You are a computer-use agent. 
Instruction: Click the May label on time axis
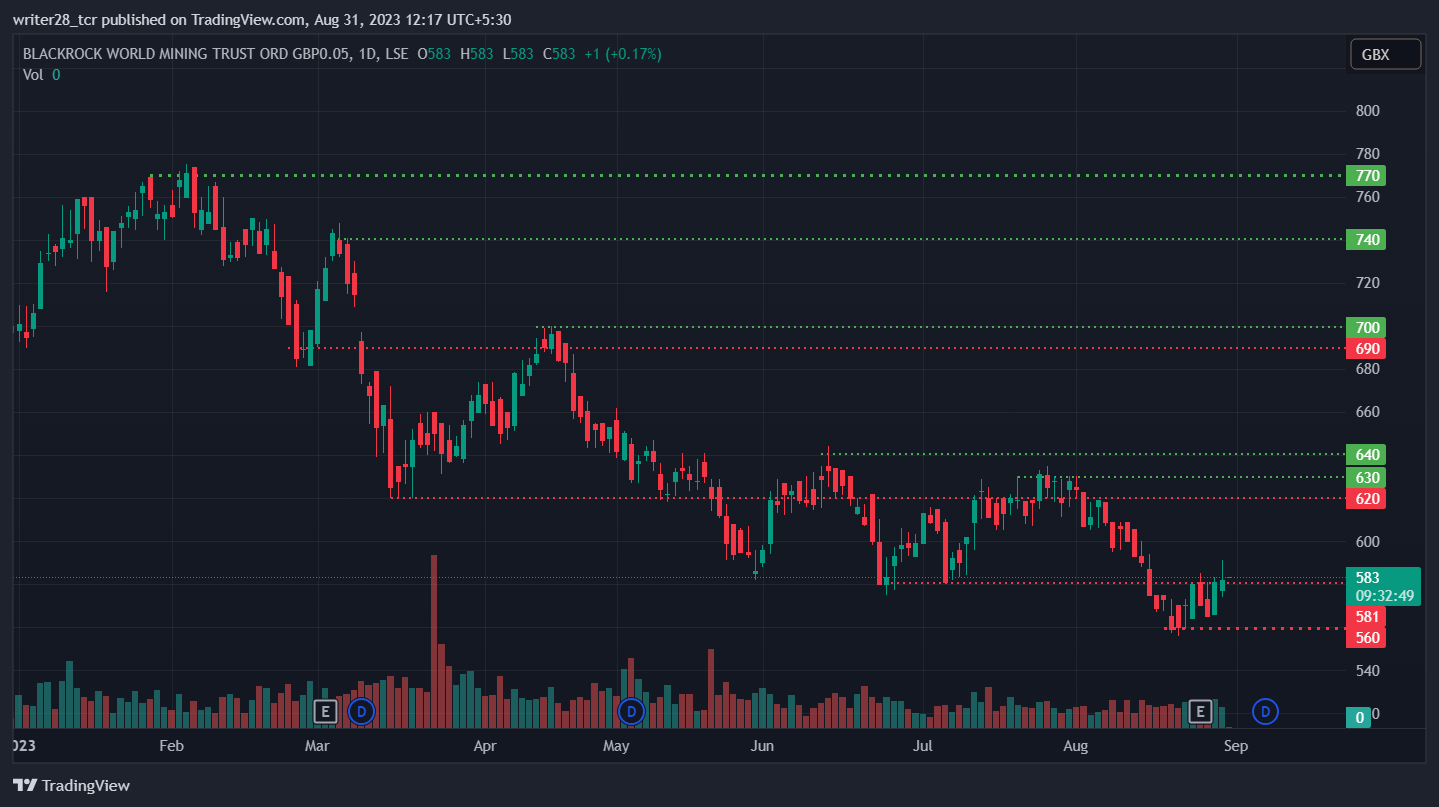[x=617, y=746]
